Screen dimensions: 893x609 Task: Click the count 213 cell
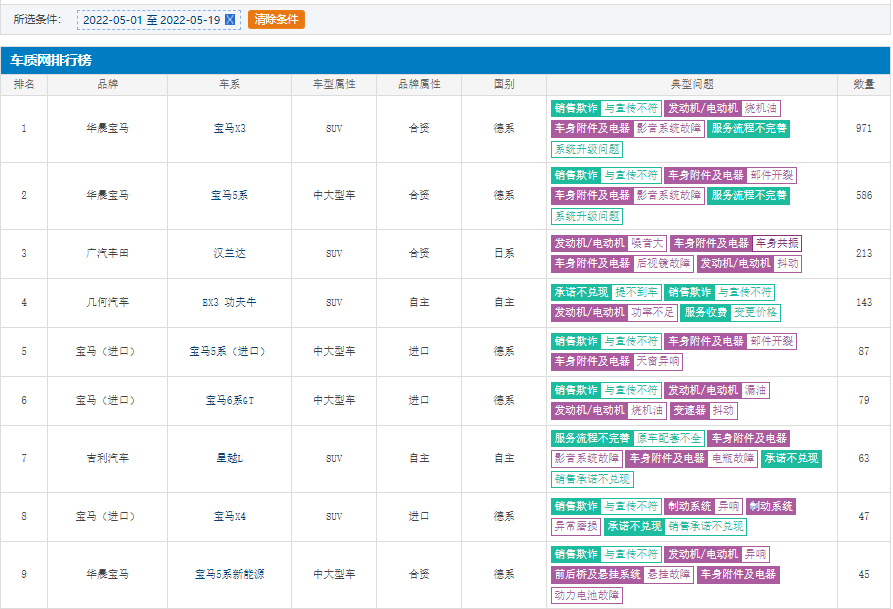coord(864,254)
